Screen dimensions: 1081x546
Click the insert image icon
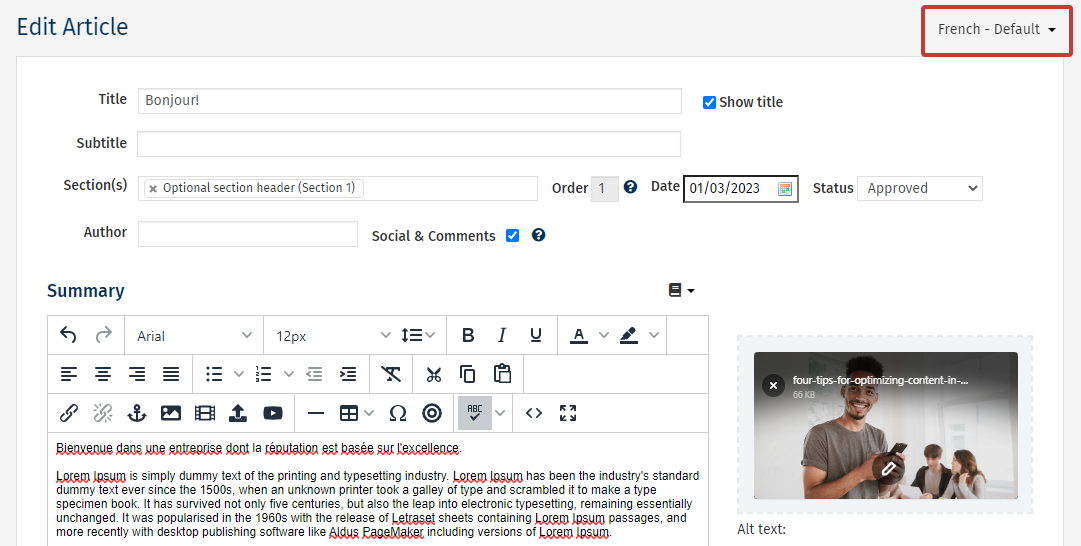coord(171,413)
